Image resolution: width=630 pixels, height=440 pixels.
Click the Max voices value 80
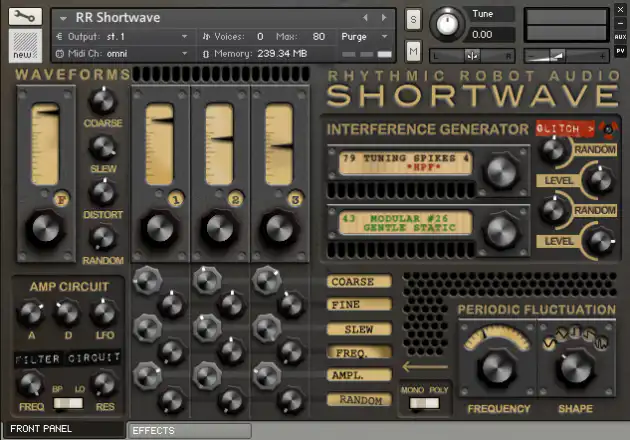[319, 37]
